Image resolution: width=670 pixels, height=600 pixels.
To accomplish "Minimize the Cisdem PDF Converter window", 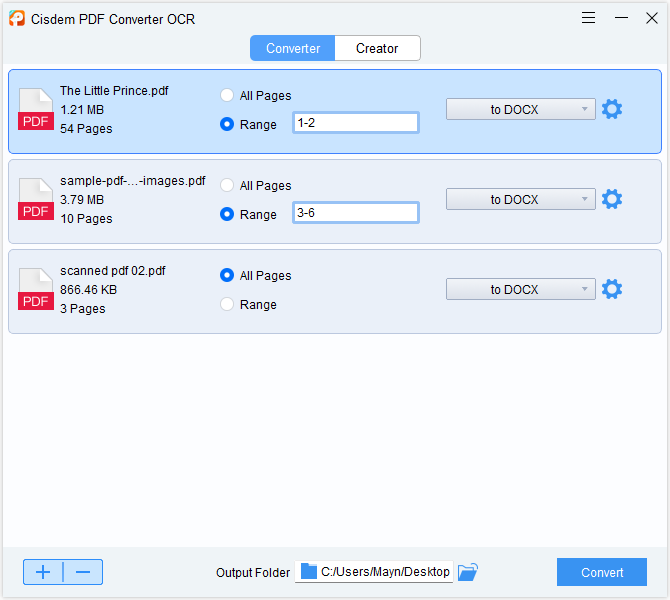I will point(621,18).
